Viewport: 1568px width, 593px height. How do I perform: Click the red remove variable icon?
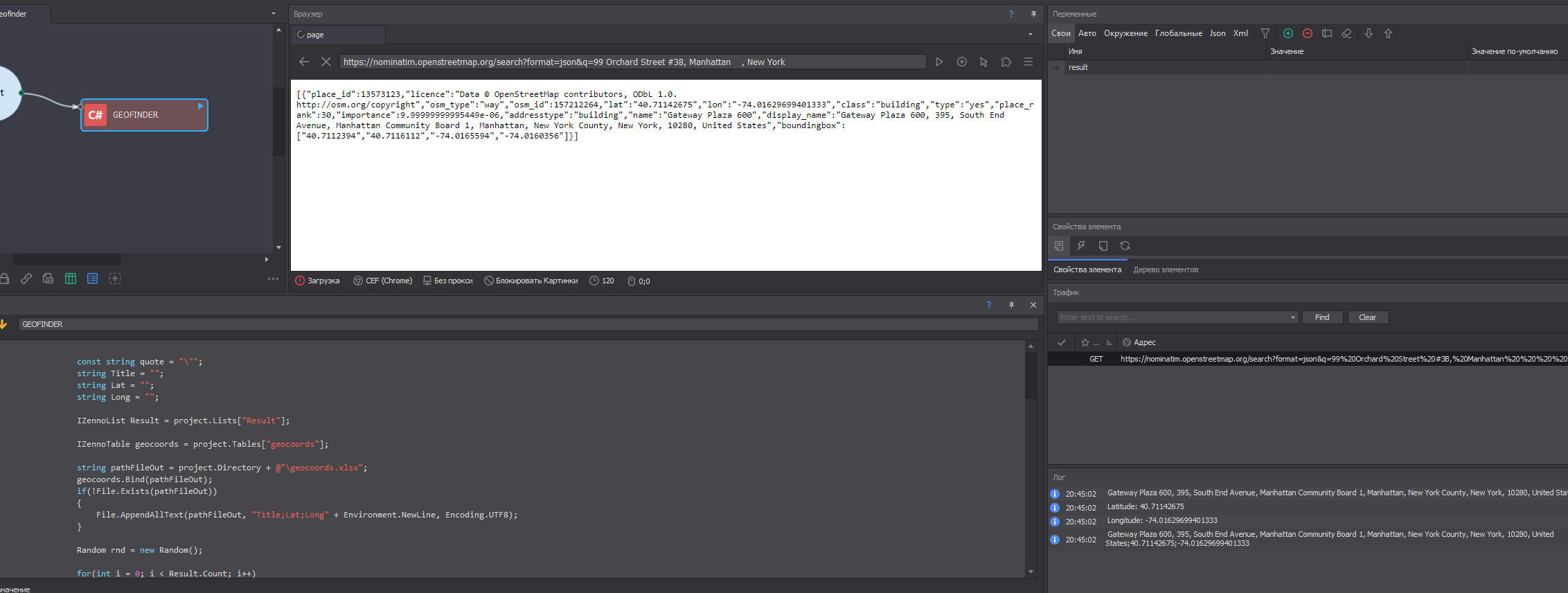(1307, 33)
